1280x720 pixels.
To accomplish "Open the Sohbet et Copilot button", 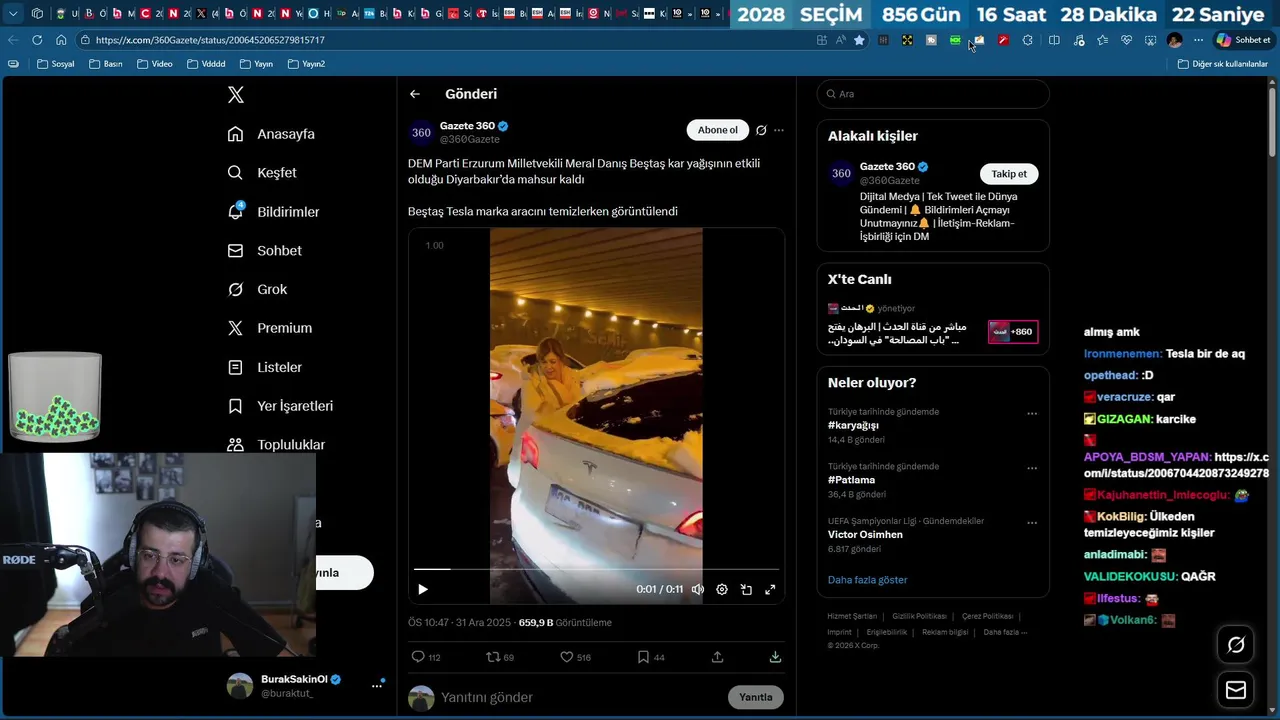I will [1243, 40].
